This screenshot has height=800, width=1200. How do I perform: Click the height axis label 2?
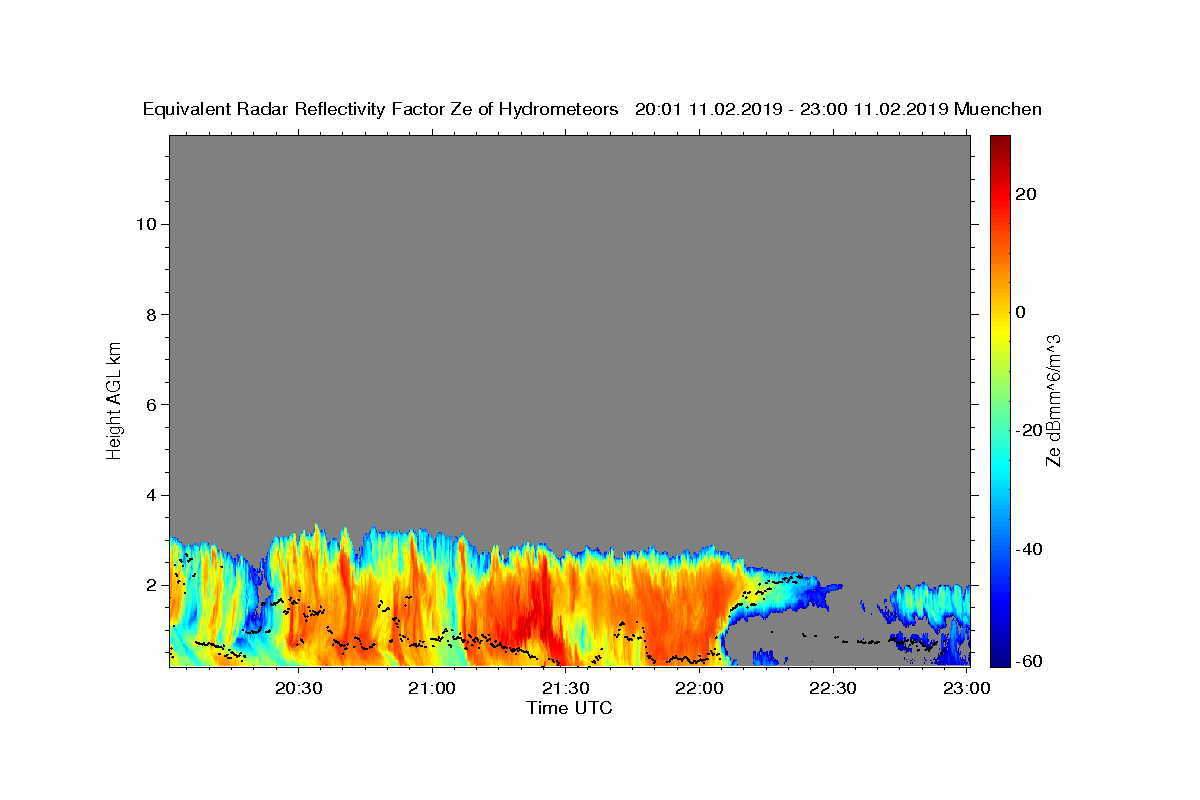tap(149, 585)
